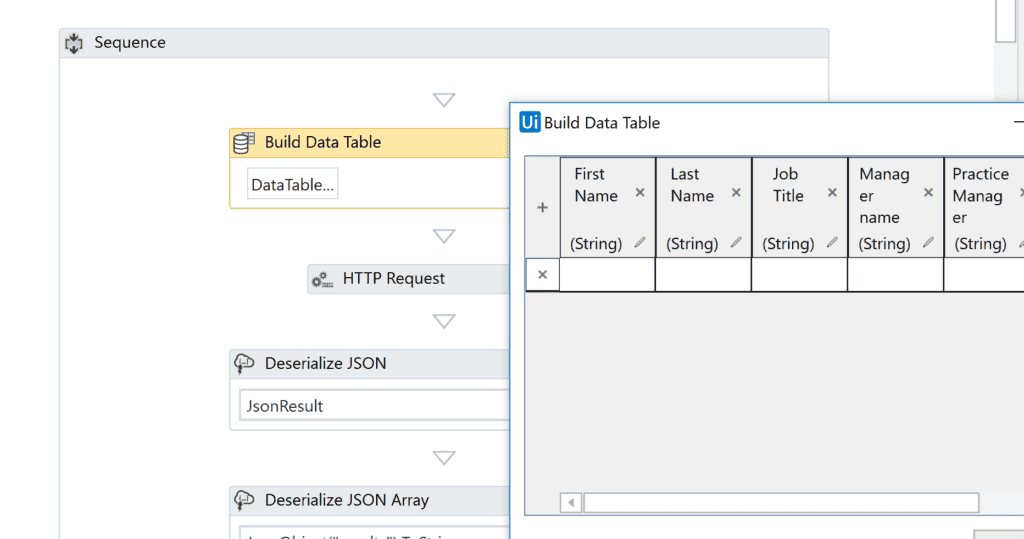Click the drop arrow above Build Data Table
The width and height of the screenshot is (1024, 539).
[444, 100]
